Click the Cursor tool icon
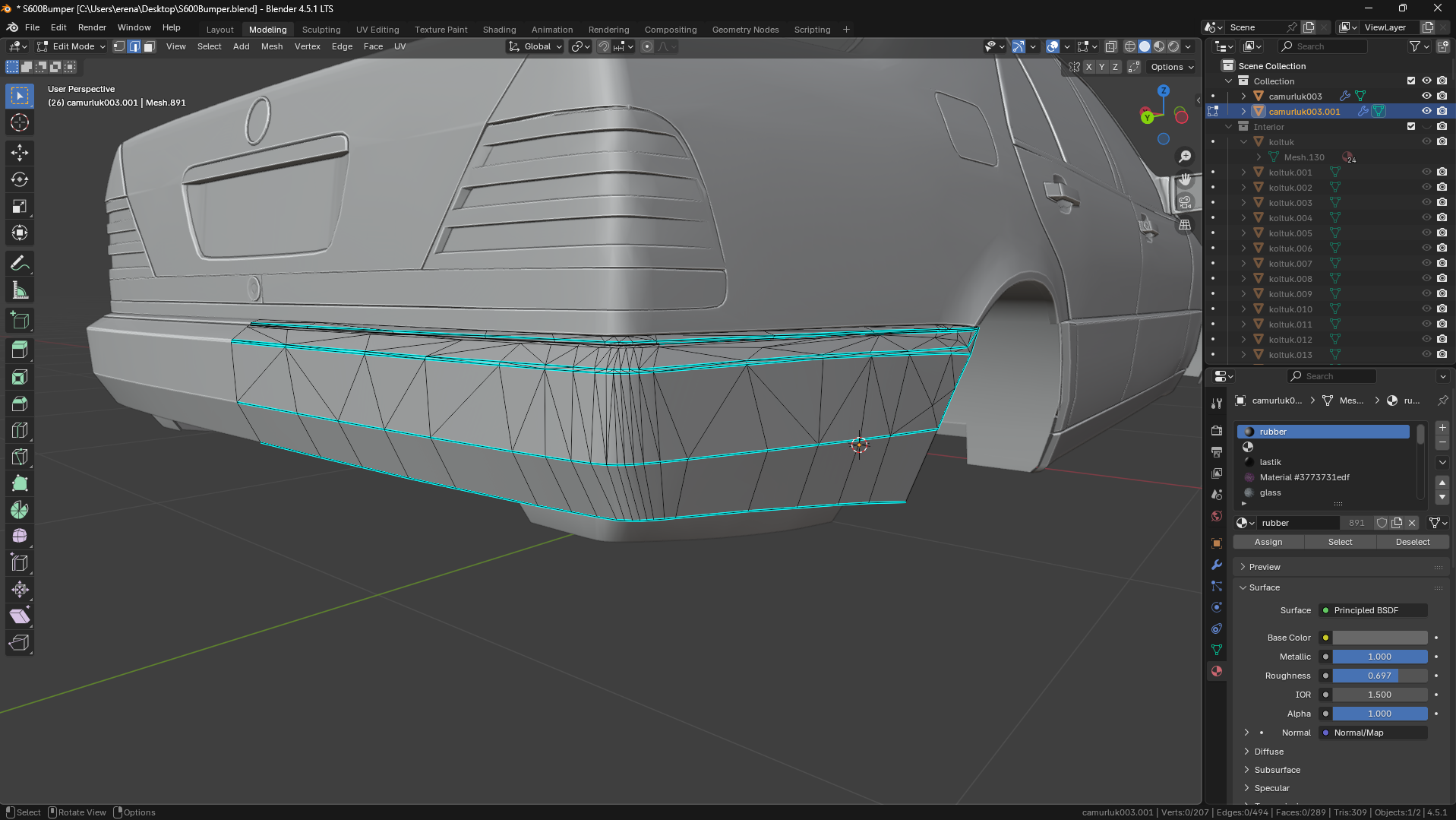 coord(20,122)
